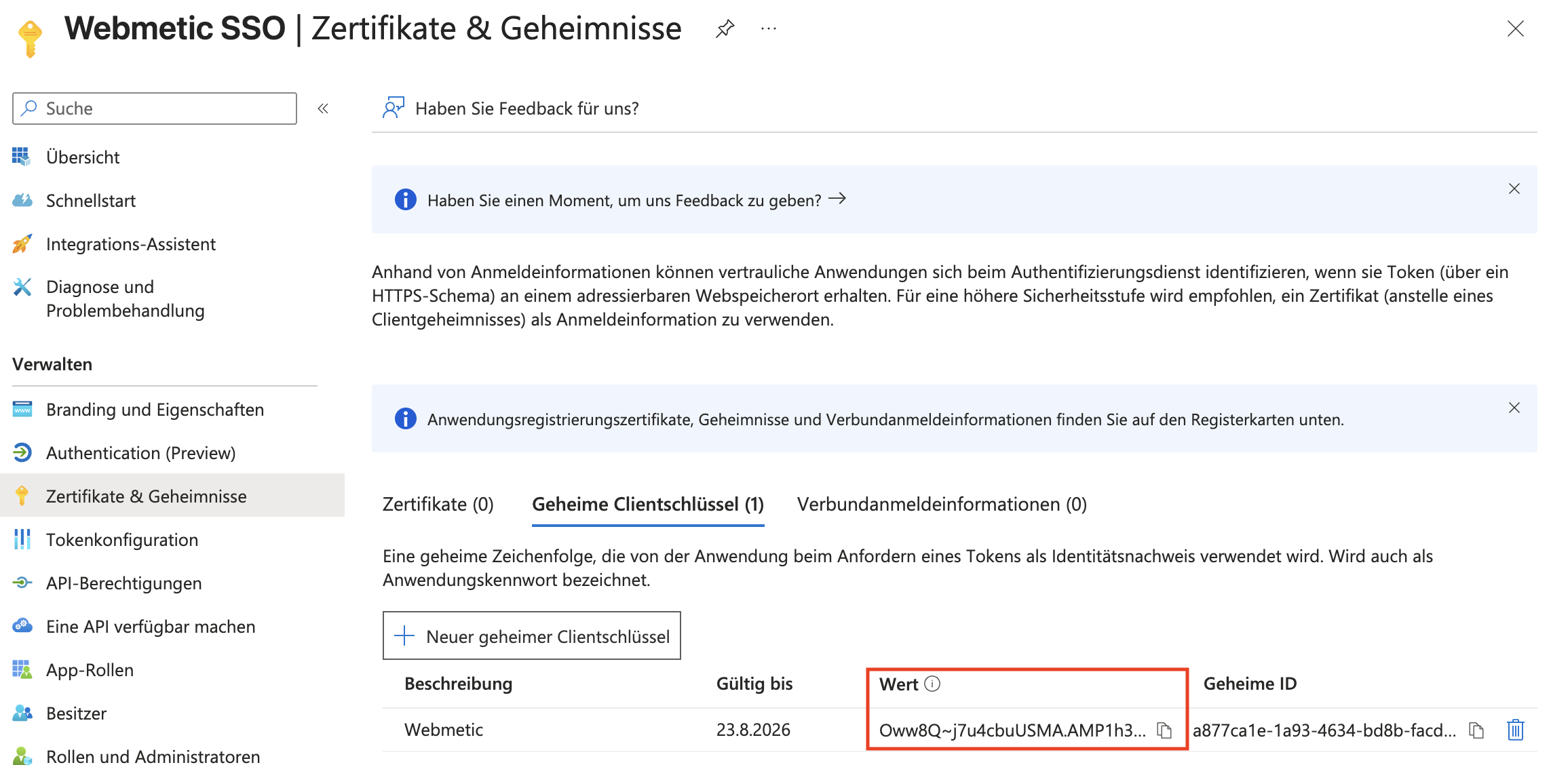
Task: Delete the Webmetic client secret
Action: pos(1515,730)
